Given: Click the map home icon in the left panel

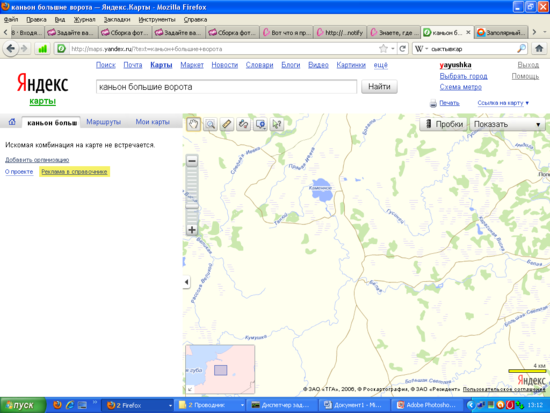Looking at the screenshot, I should tap(12, 122).
